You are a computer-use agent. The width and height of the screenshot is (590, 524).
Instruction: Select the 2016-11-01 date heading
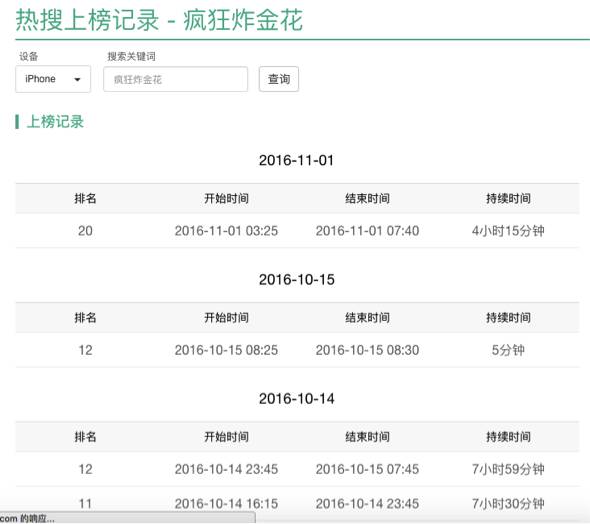pos(297,161)
